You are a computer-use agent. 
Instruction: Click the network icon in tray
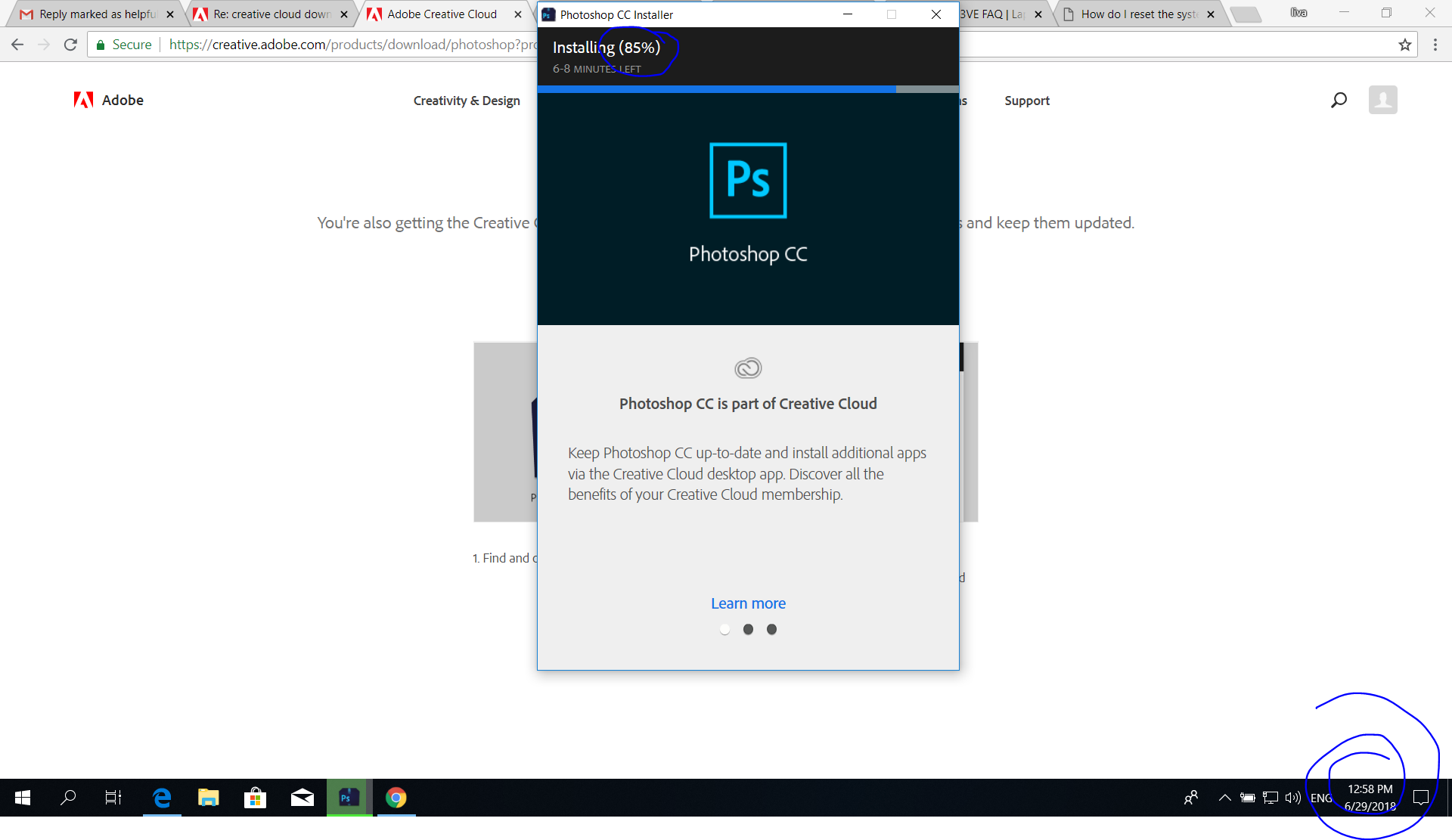(x=1270, y=798)
